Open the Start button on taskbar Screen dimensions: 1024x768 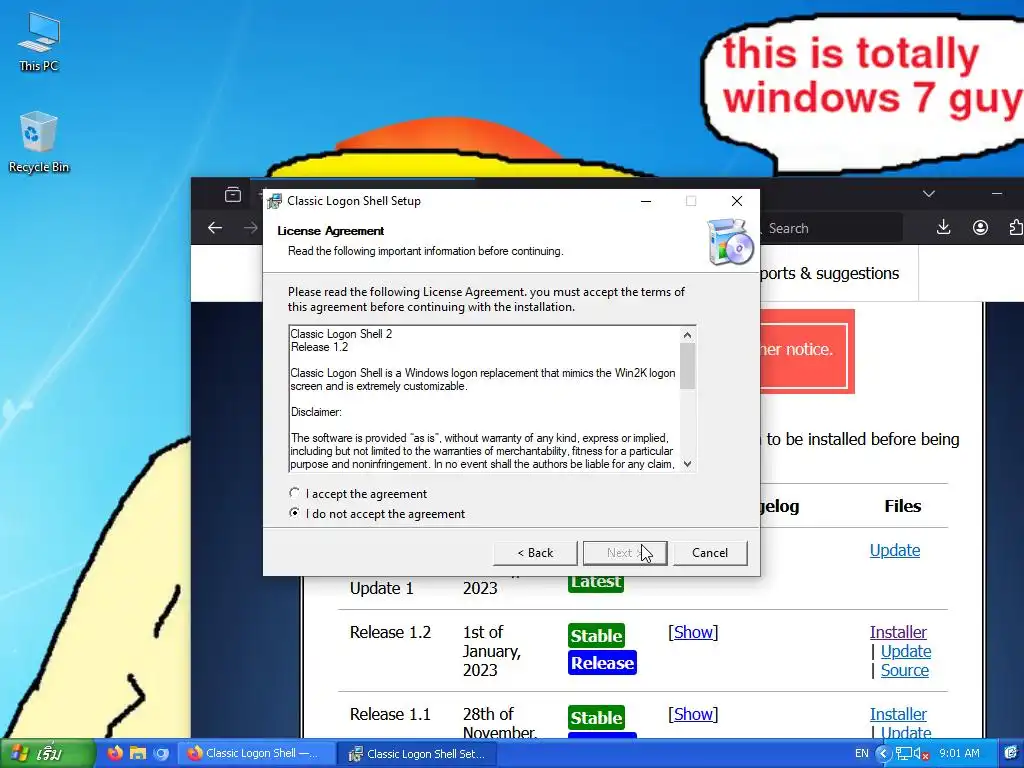(x=47, y=754)
